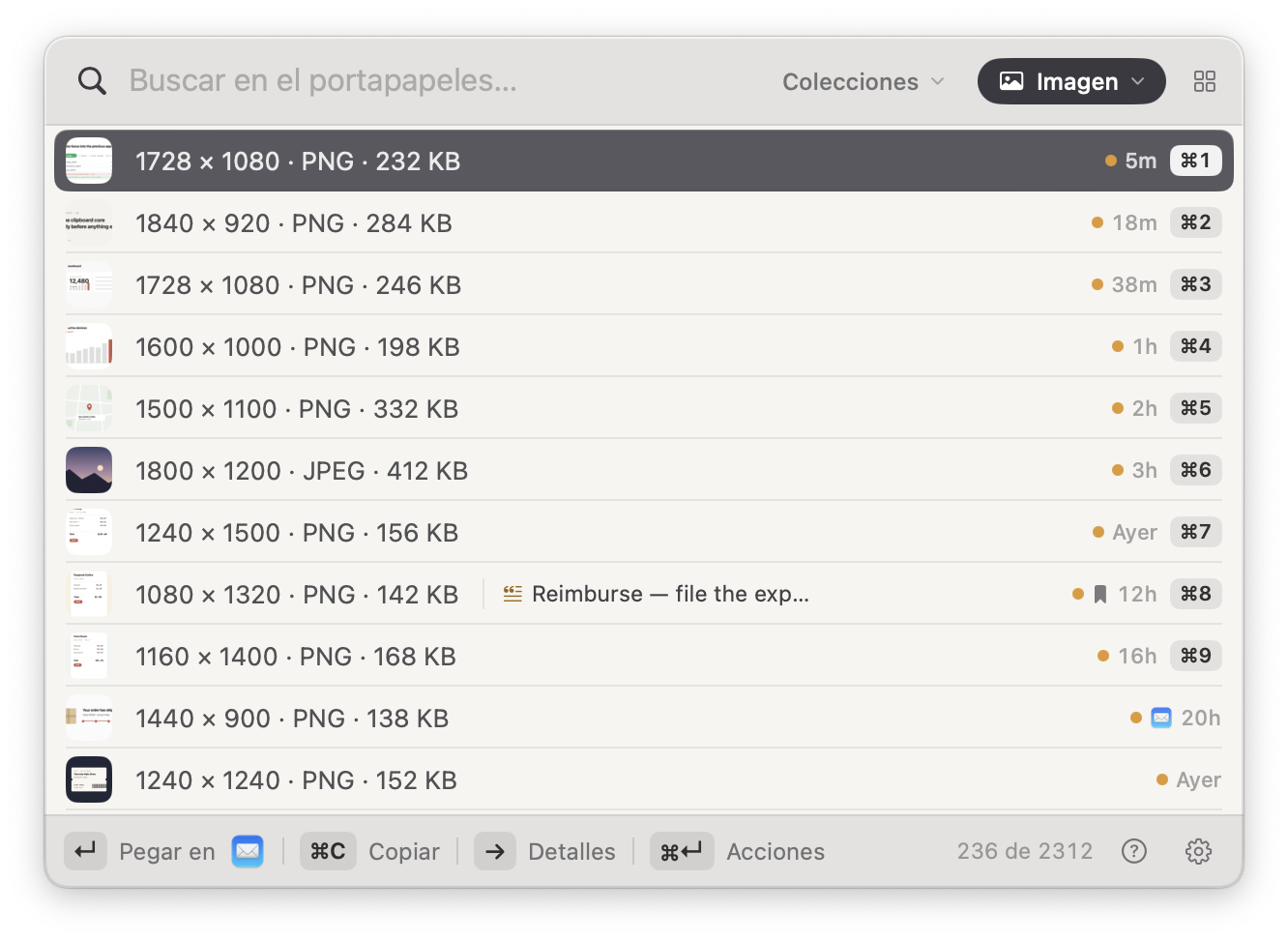
Task: Switch to grid view layout icon
Action: pyautogui.click(x=1204, y=81)
